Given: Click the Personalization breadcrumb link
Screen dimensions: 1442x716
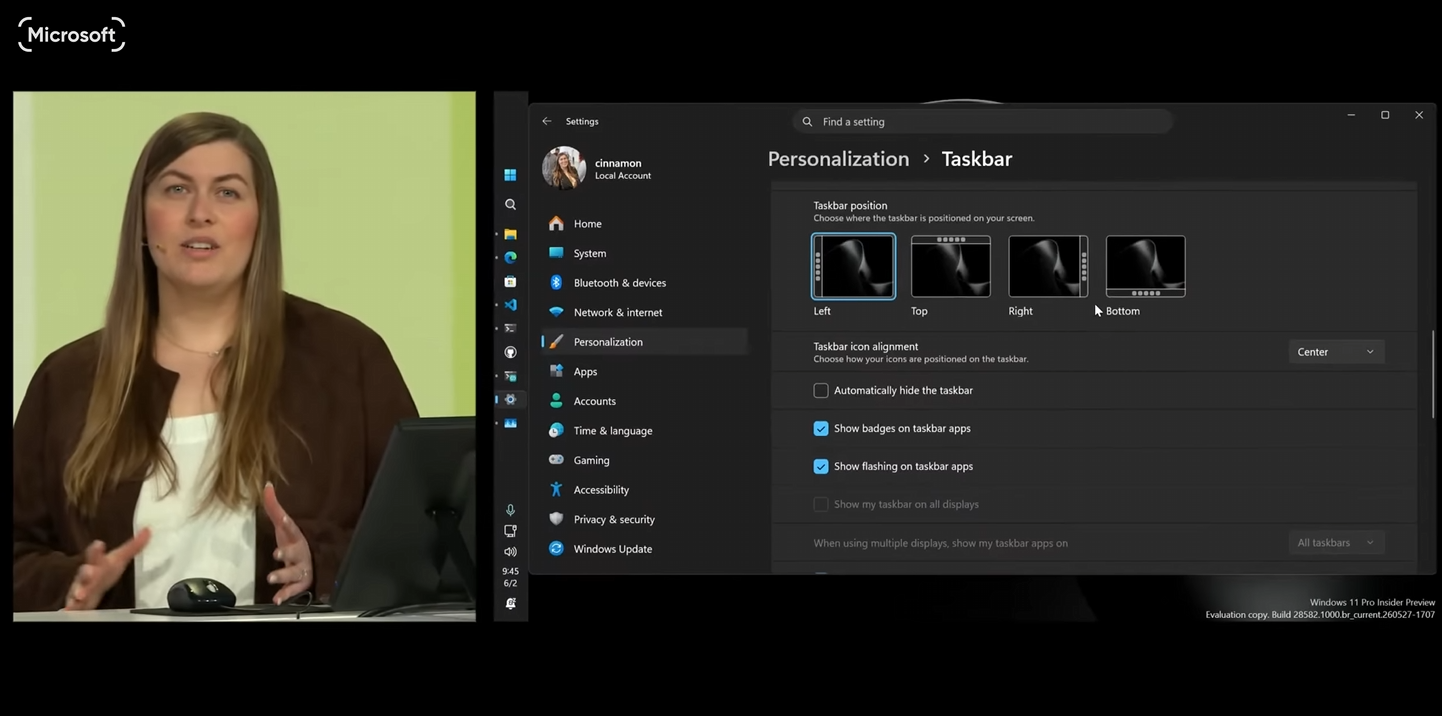Looking at the screenshot, I should tap(838, 159).
